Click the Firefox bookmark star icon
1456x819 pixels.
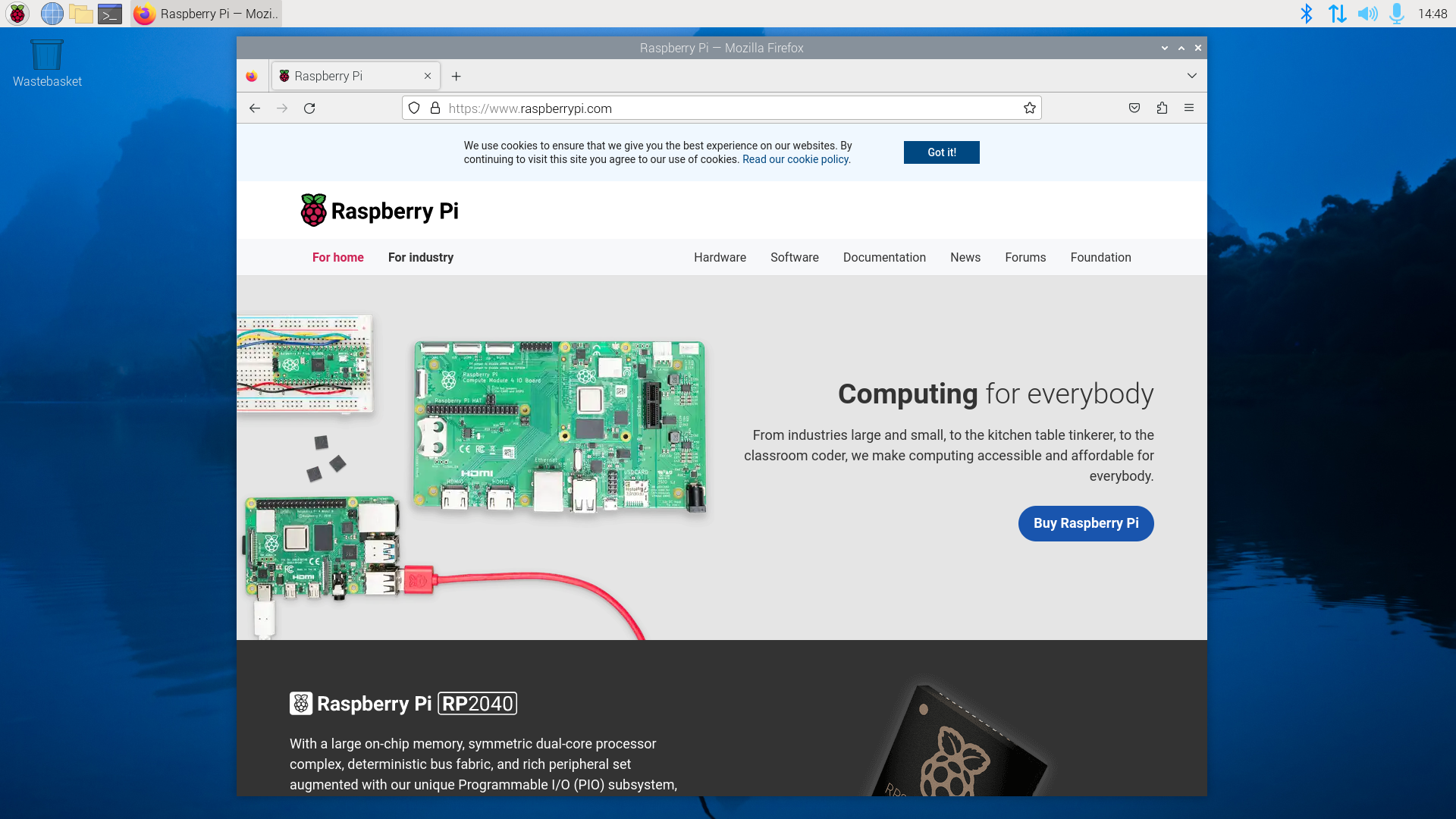point(1029,108)
